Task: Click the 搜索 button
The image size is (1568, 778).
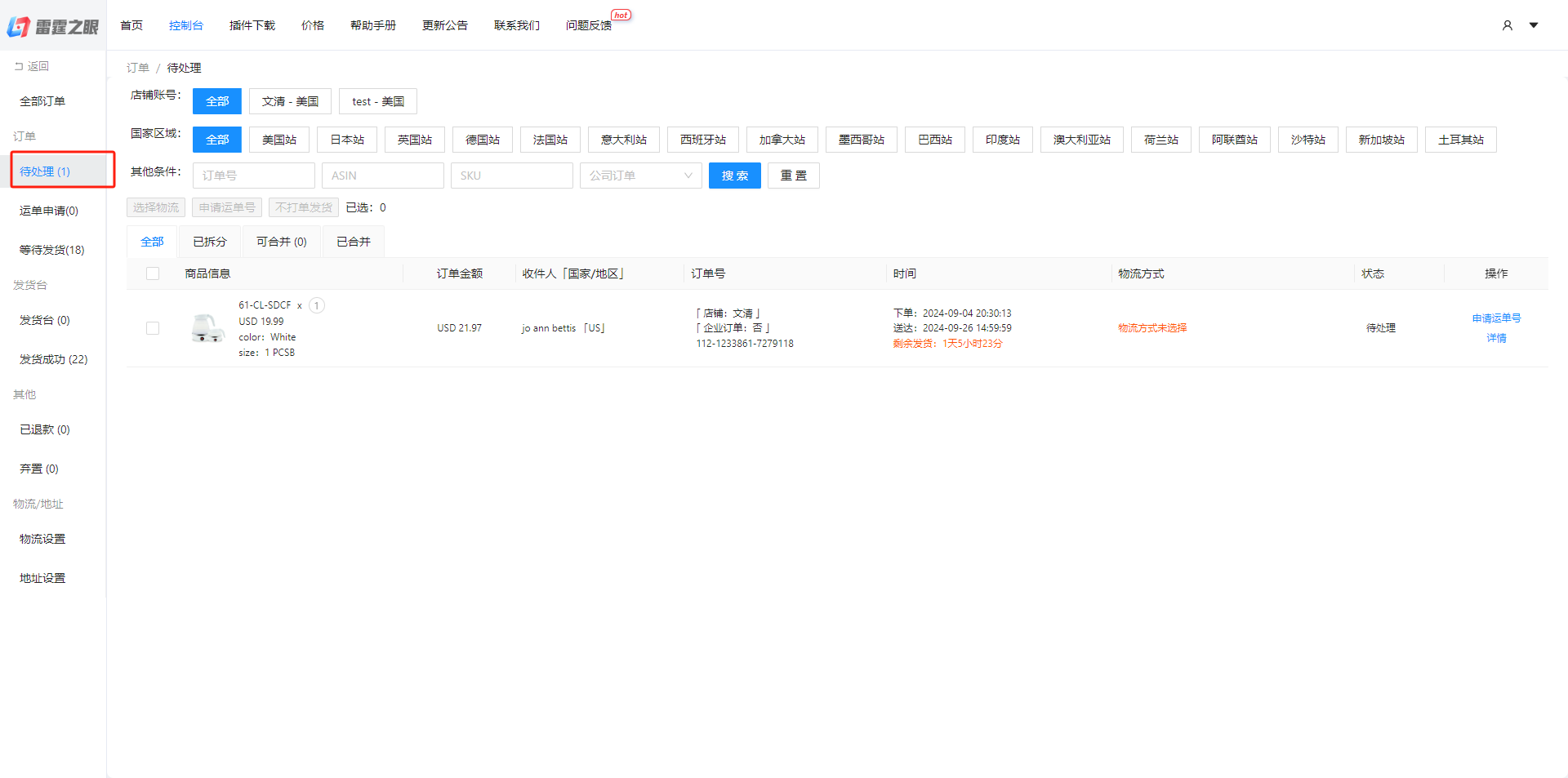Action: (734, 175)
